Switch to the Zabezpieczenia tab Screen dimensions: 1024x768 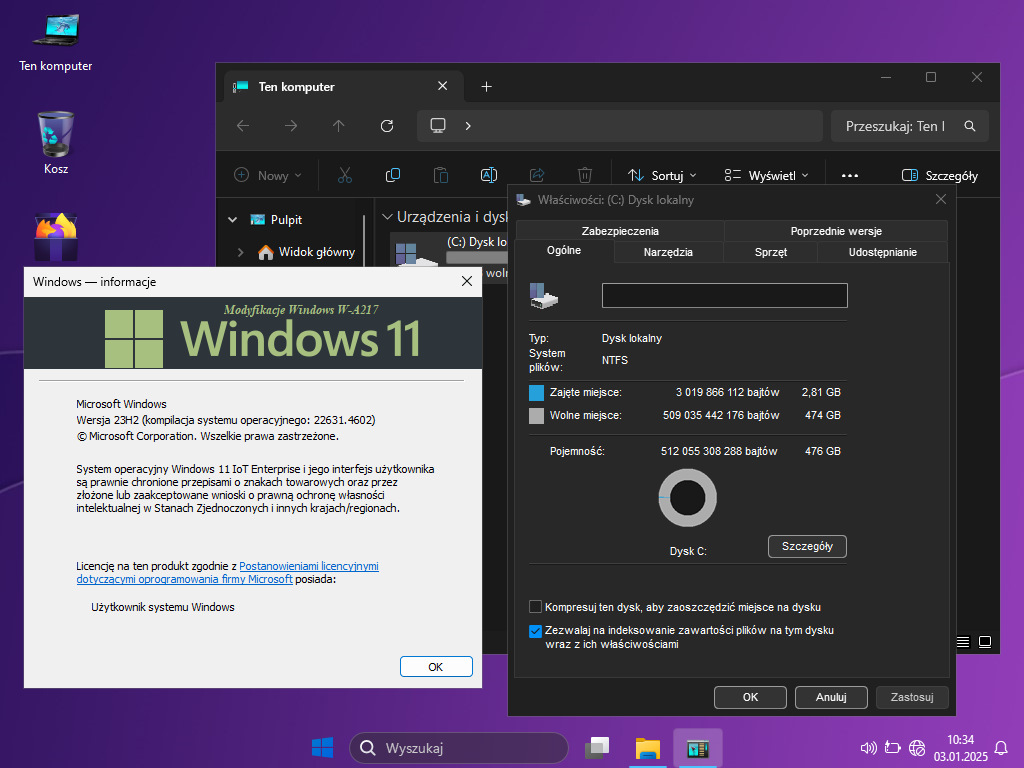(x=620, y=231)
